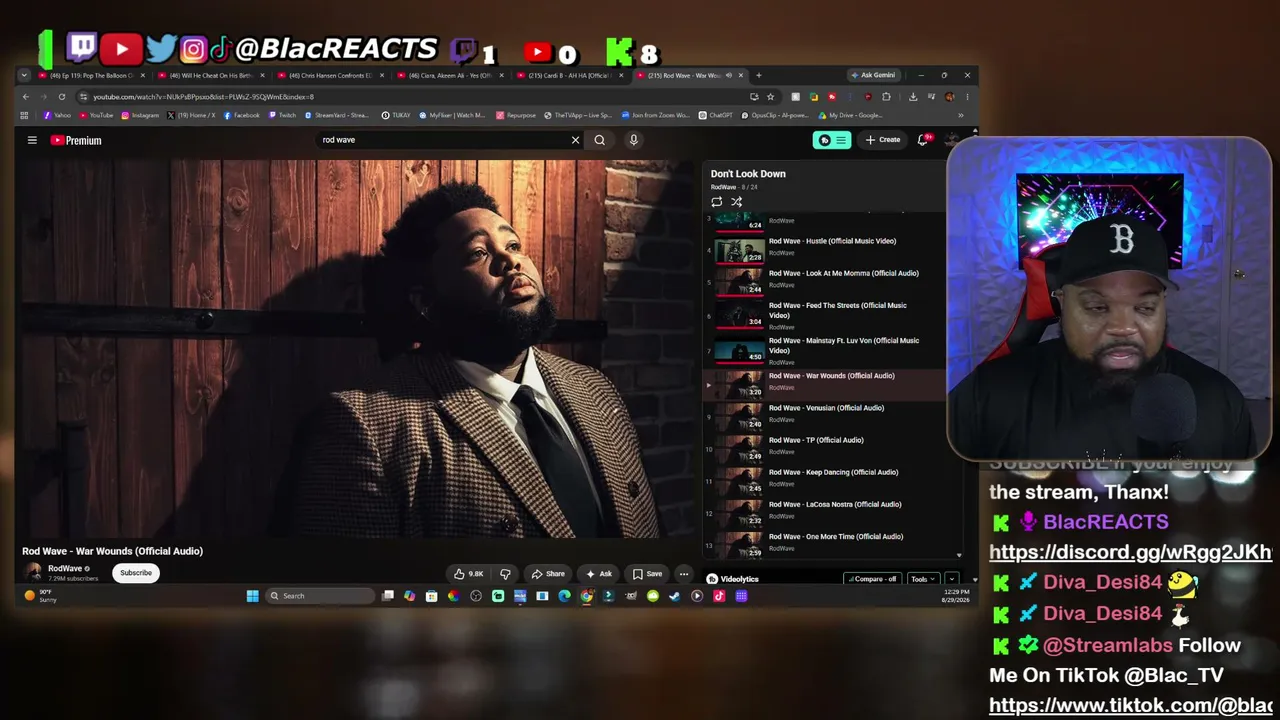Open the YouTube guide hamburger menu
Screen dimensions: 1280x720
tap(32, 140)
